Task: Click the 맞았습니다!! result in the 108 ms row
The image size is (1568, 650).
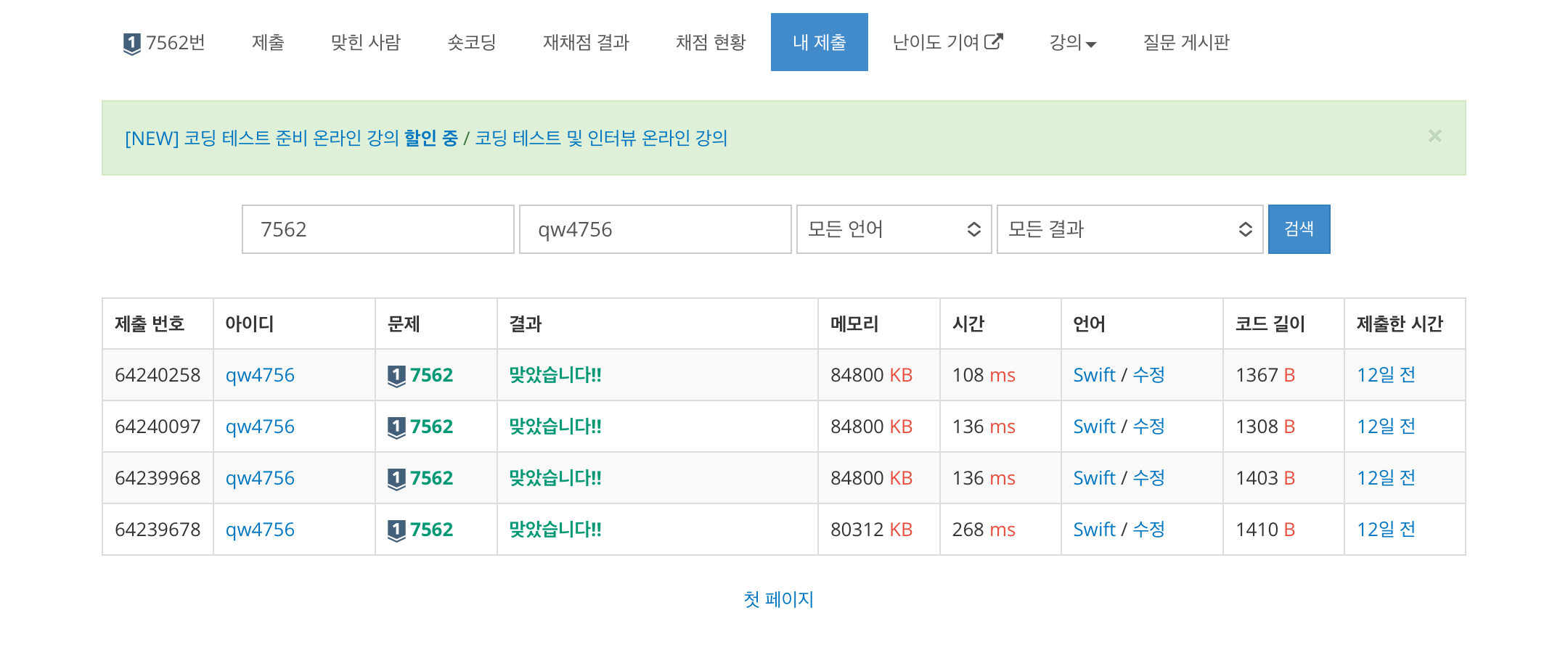Action: [555, 375]
